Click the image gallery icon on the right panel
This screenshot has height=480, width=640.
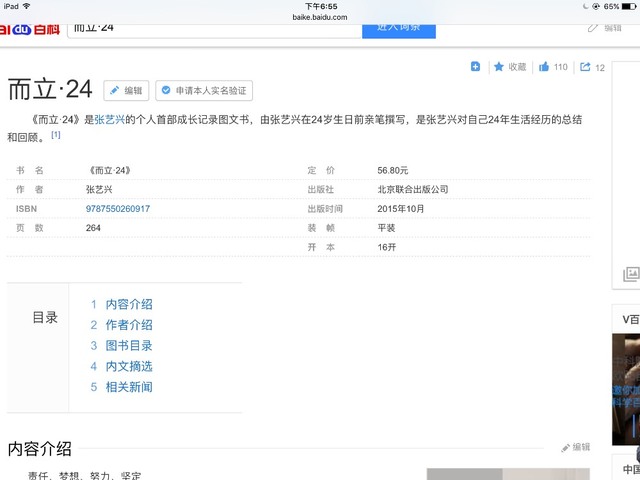[631, 274]
